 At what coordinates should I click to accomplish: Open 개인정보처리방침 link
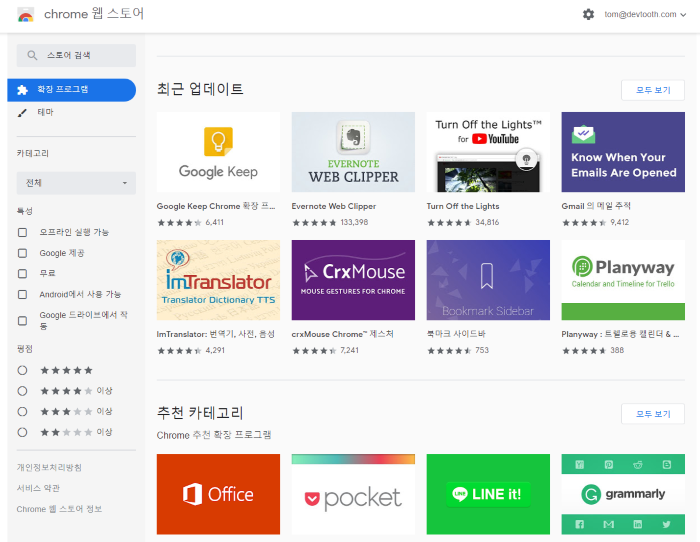tap(49, 467)
